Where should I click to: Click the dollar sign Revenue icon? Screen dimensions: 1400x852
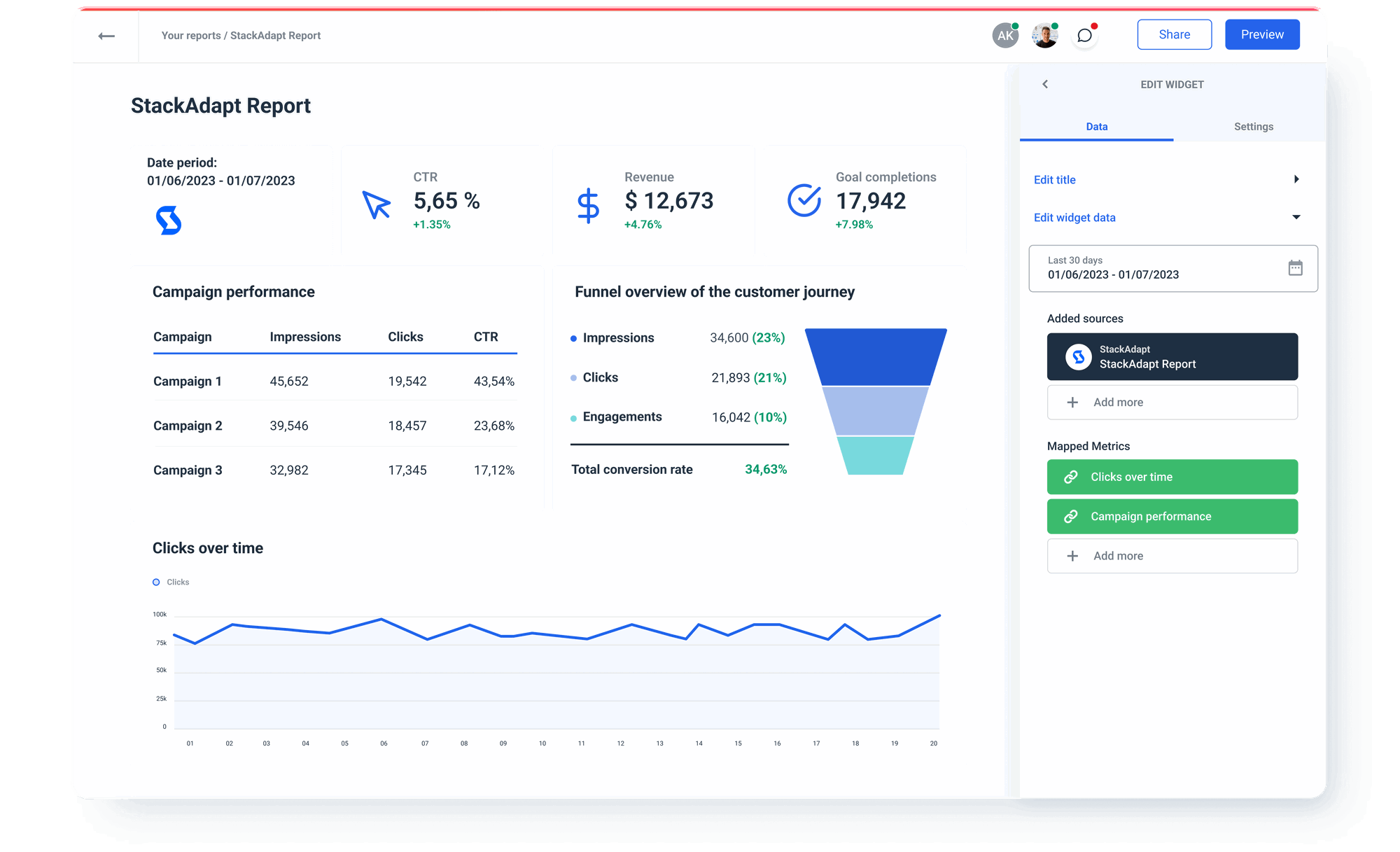point(589,205)
